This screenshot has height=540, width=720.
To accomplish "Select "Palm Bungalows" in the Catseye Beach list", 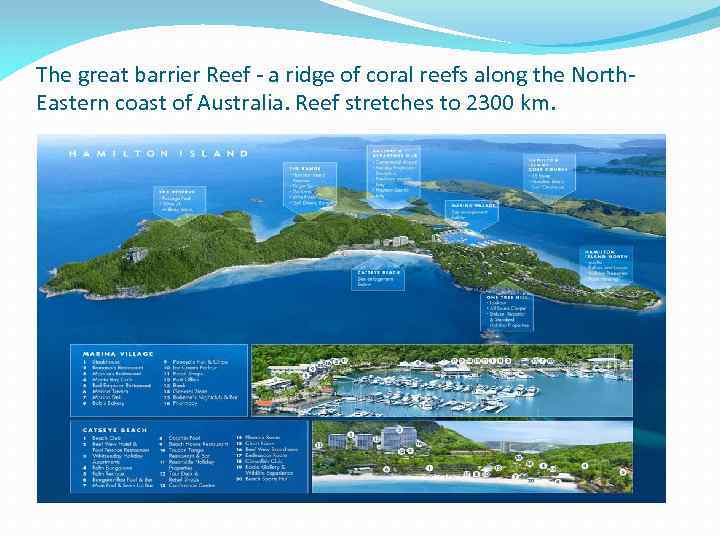I will pyautogui.click(x=112, y=468).
